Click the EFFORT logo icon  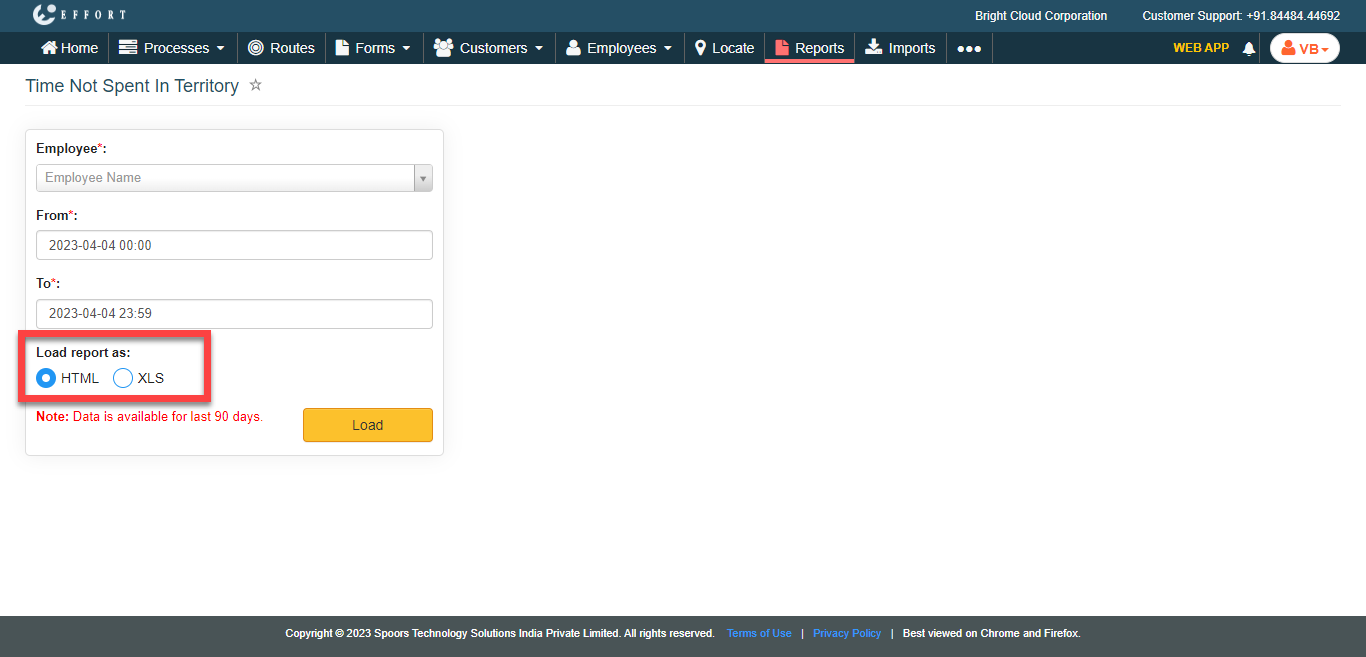pos(45,15)
